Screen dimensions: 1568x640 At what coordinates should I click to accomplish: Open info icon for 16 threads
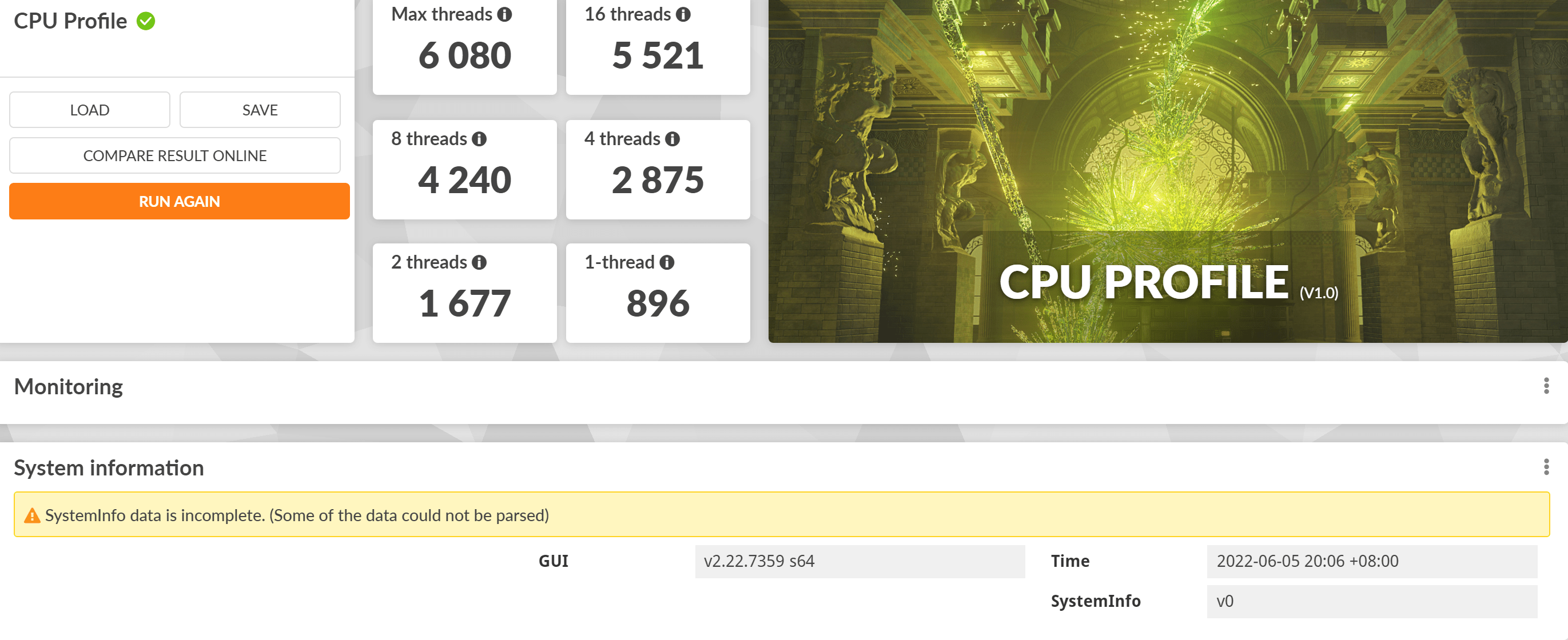pos(683,15)
